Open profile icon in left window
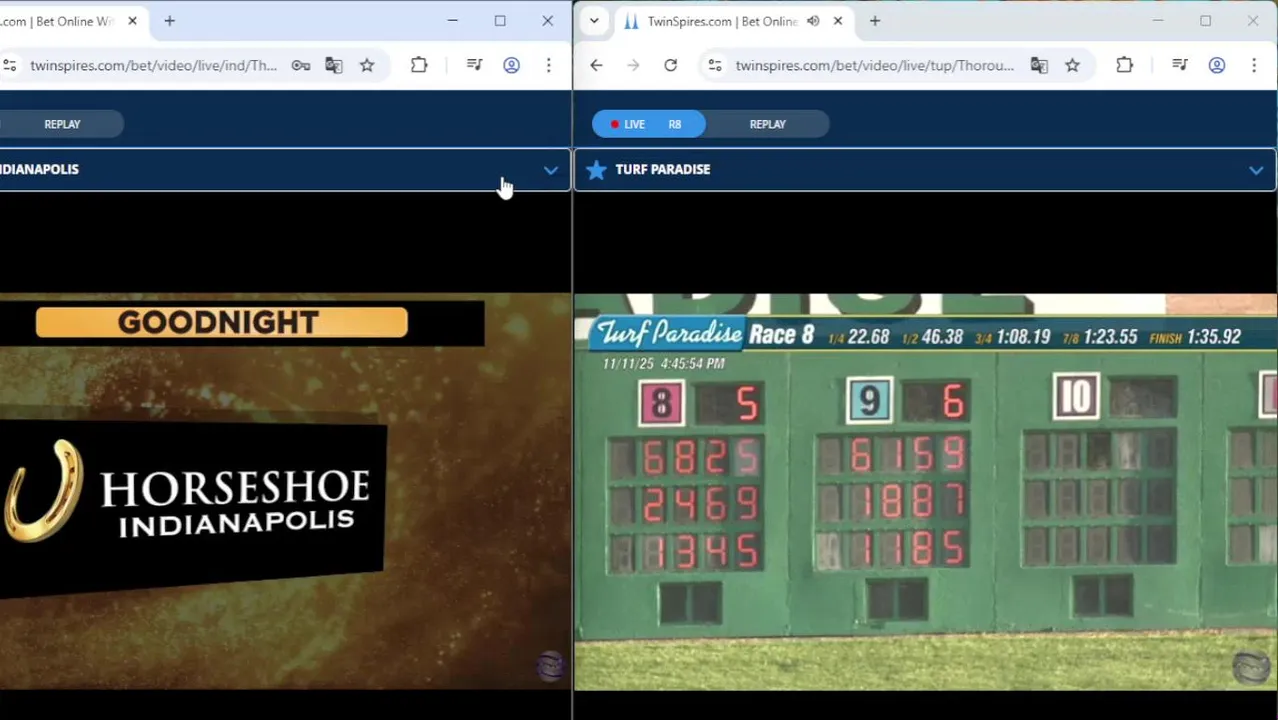Image resolution: width=1278 pixels, height=720 pixels. pos(511,65)
